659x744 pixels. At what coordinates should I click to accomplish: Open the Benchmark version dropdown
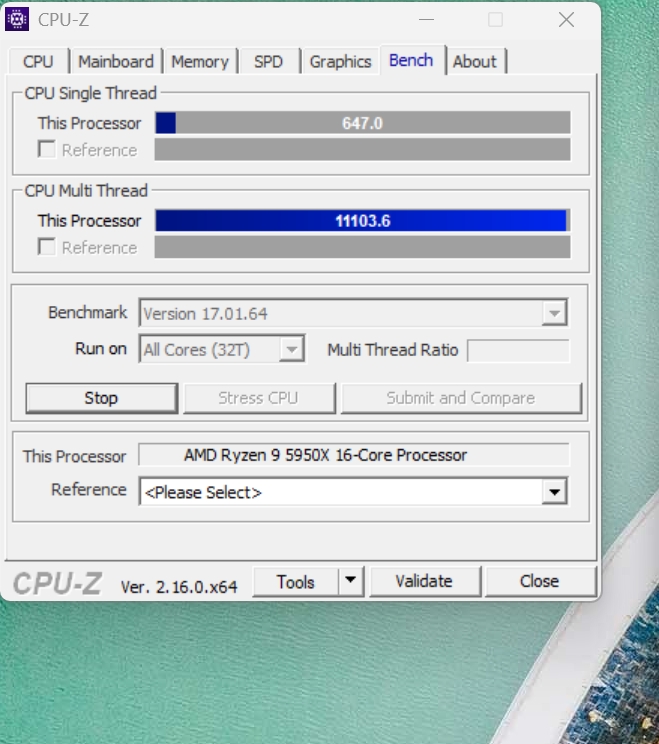click(x=353, y=313)
